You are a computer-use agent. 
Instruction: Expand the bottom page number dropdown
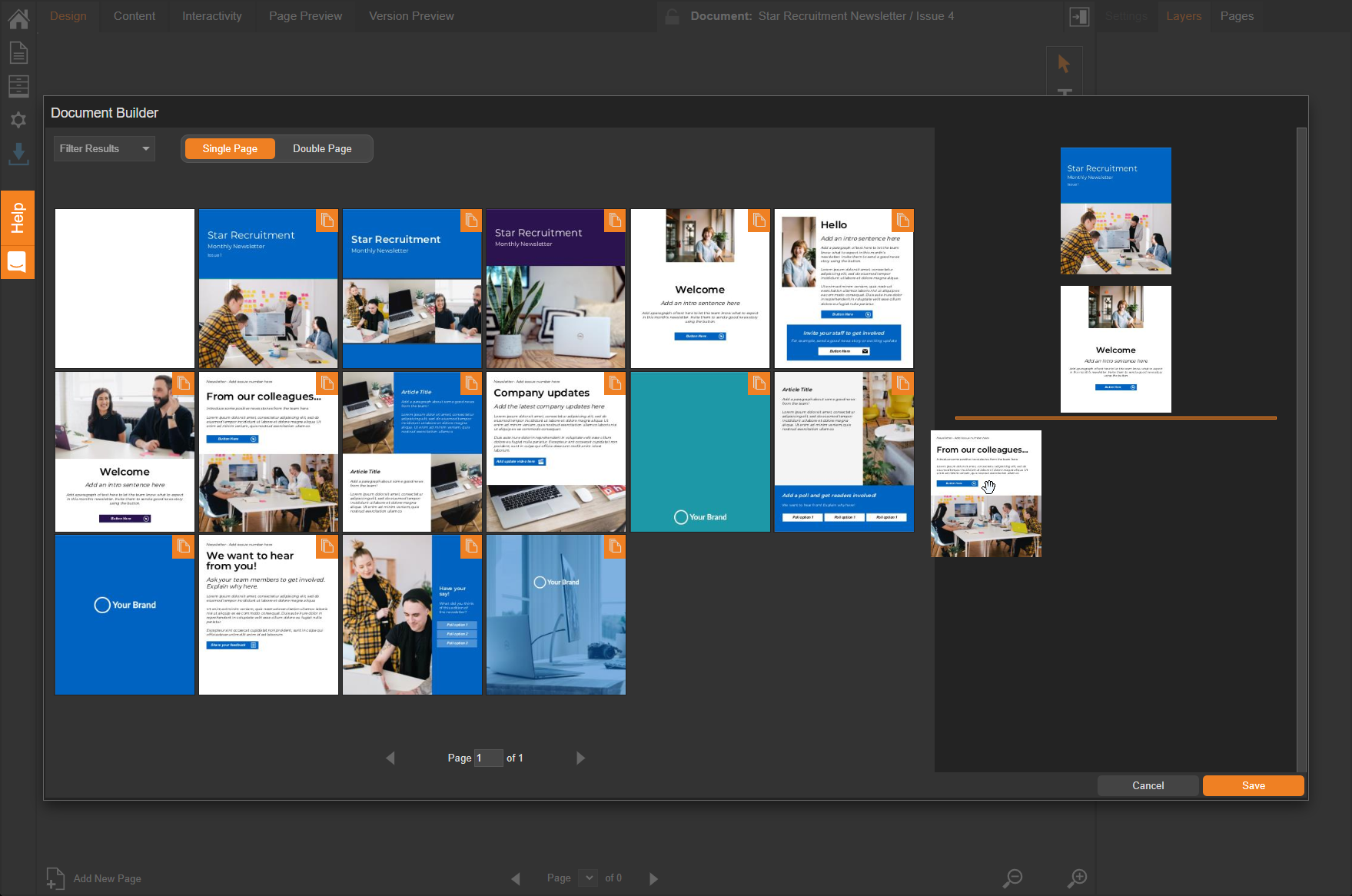tap(589, 878)
